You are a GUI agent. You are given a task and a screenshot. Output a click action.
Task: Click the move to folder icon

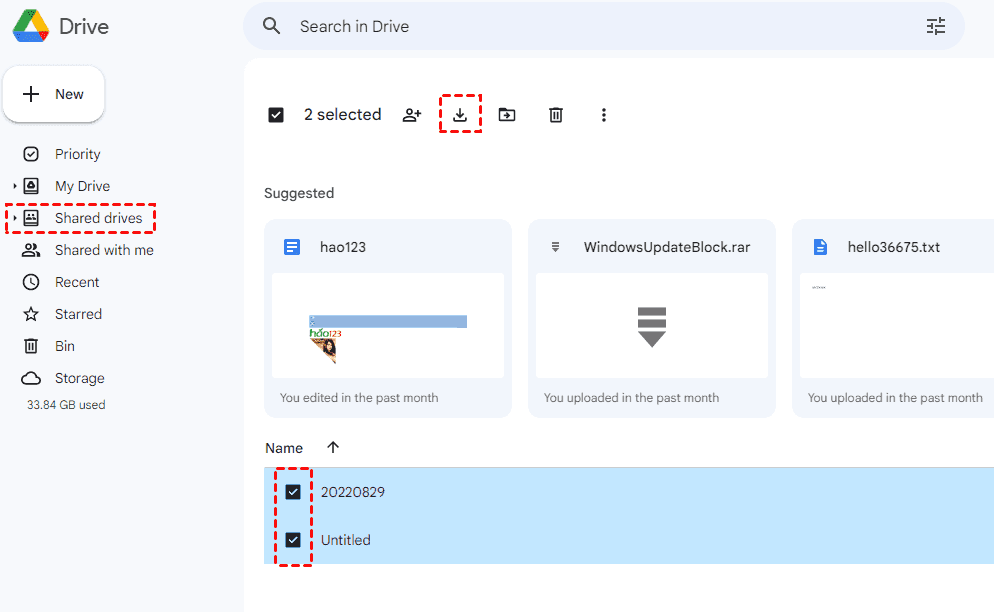coord(507,115)
